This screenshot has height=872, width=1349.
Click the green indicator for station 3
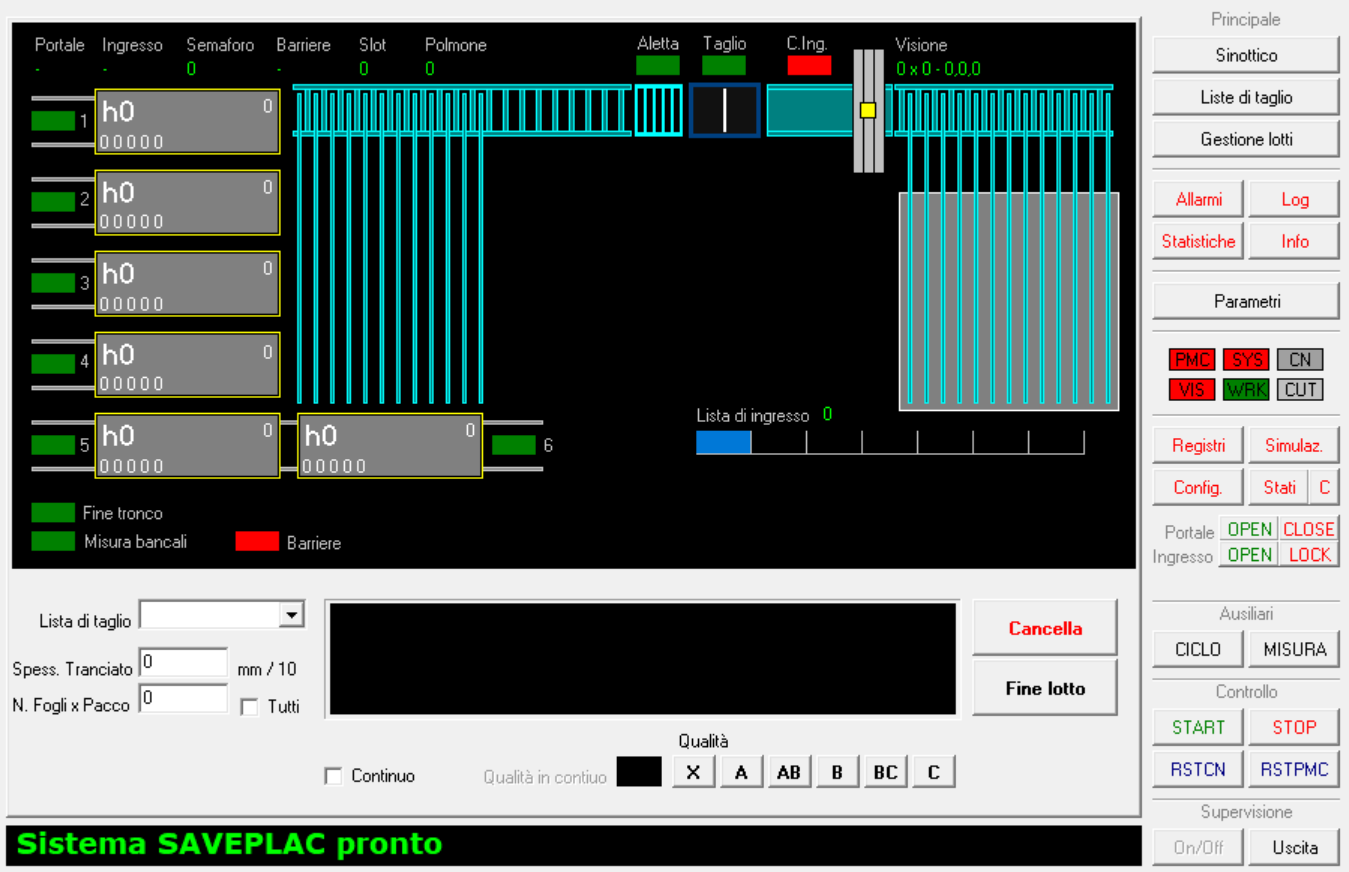(53, 282)
